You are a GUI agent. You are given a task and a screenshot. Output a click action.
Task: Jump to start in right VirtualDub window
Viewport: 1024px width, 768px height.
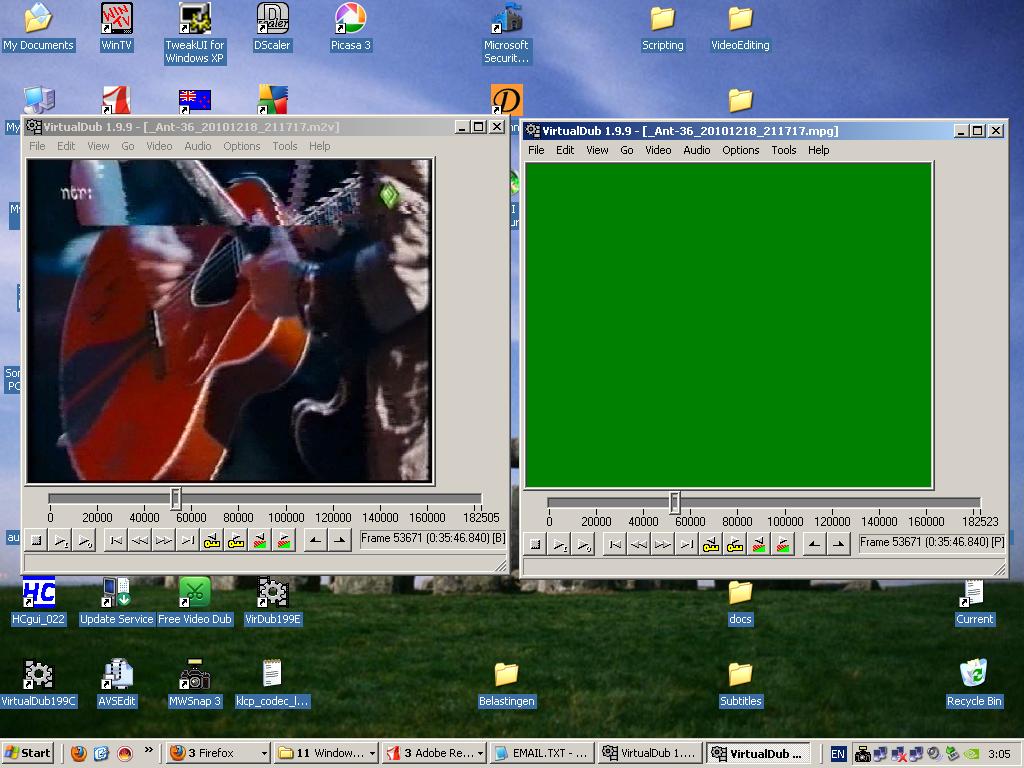pyautogui.click(x=615, y=545)
